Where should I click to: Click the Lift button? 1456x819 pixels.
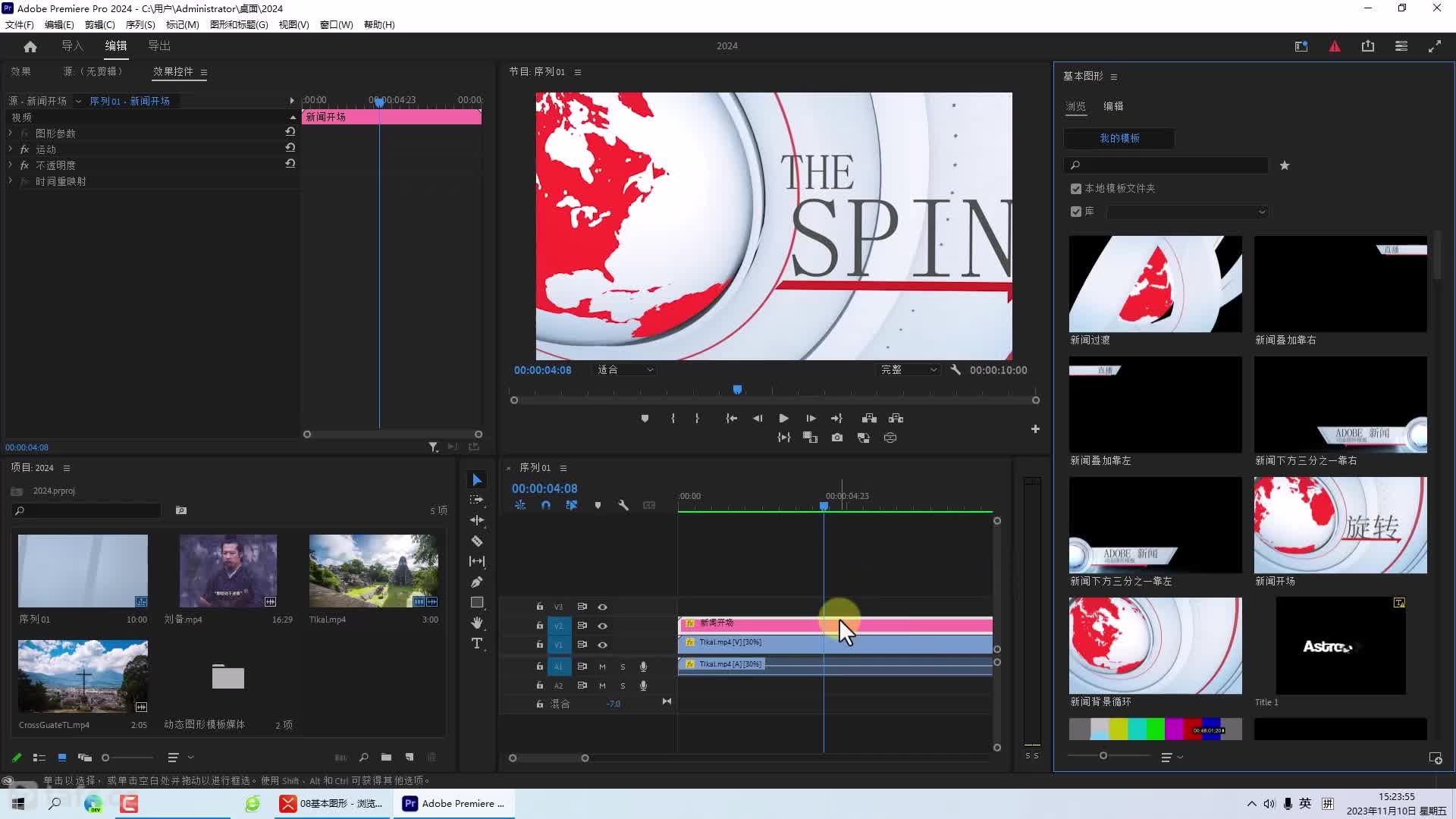point(869,419)
